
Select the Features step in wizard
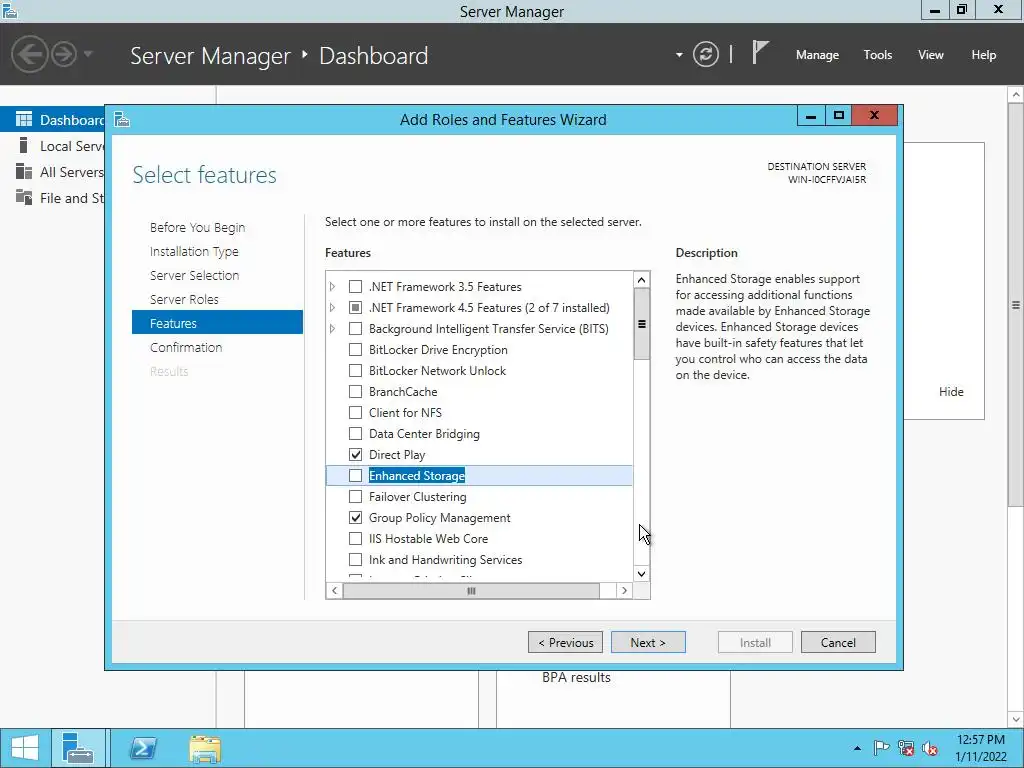click(217, 323)
